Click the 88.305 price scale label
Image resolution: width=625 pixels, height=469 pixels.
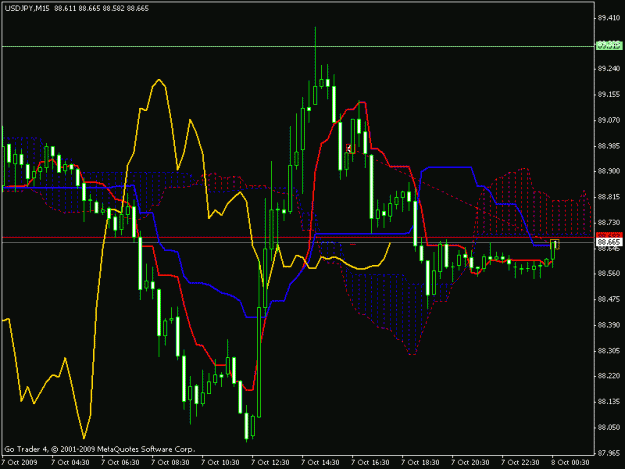609,351
